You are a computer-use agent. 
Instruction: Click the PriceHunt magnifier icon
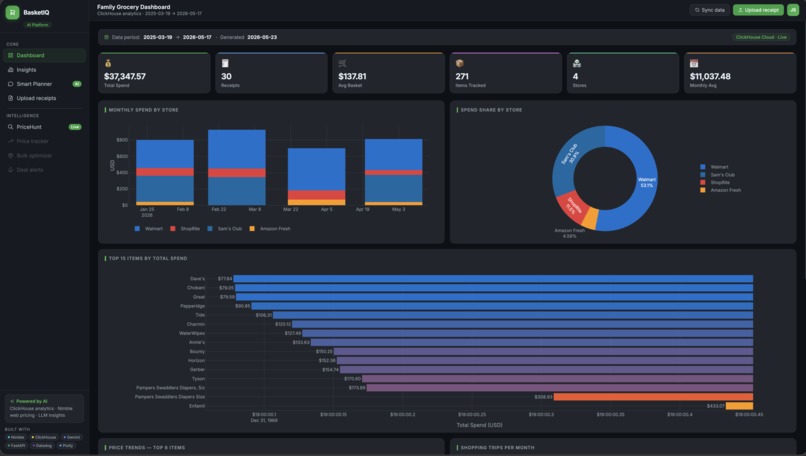pos(10,127)
